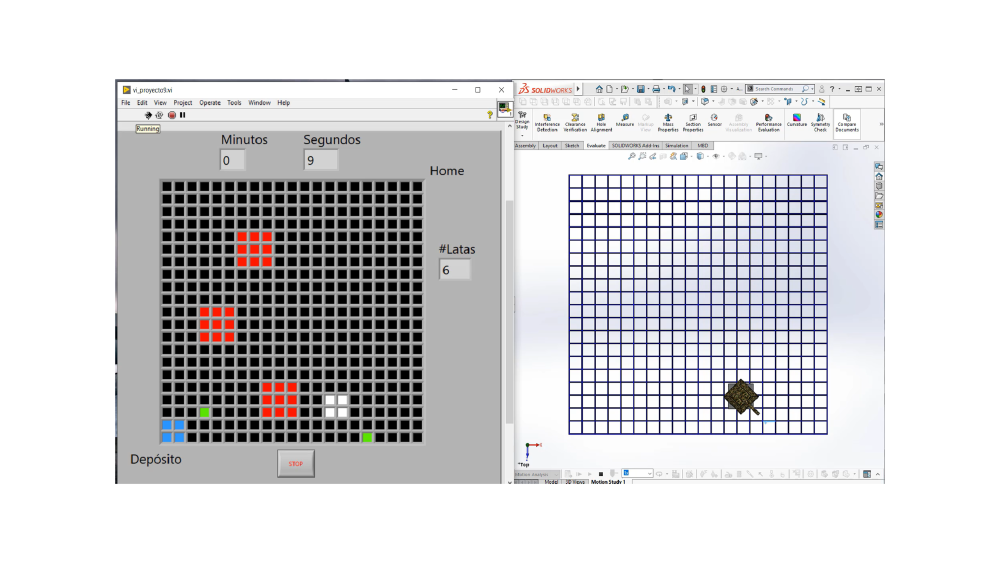Switch to the Simulation tab

tap(677, 146)
